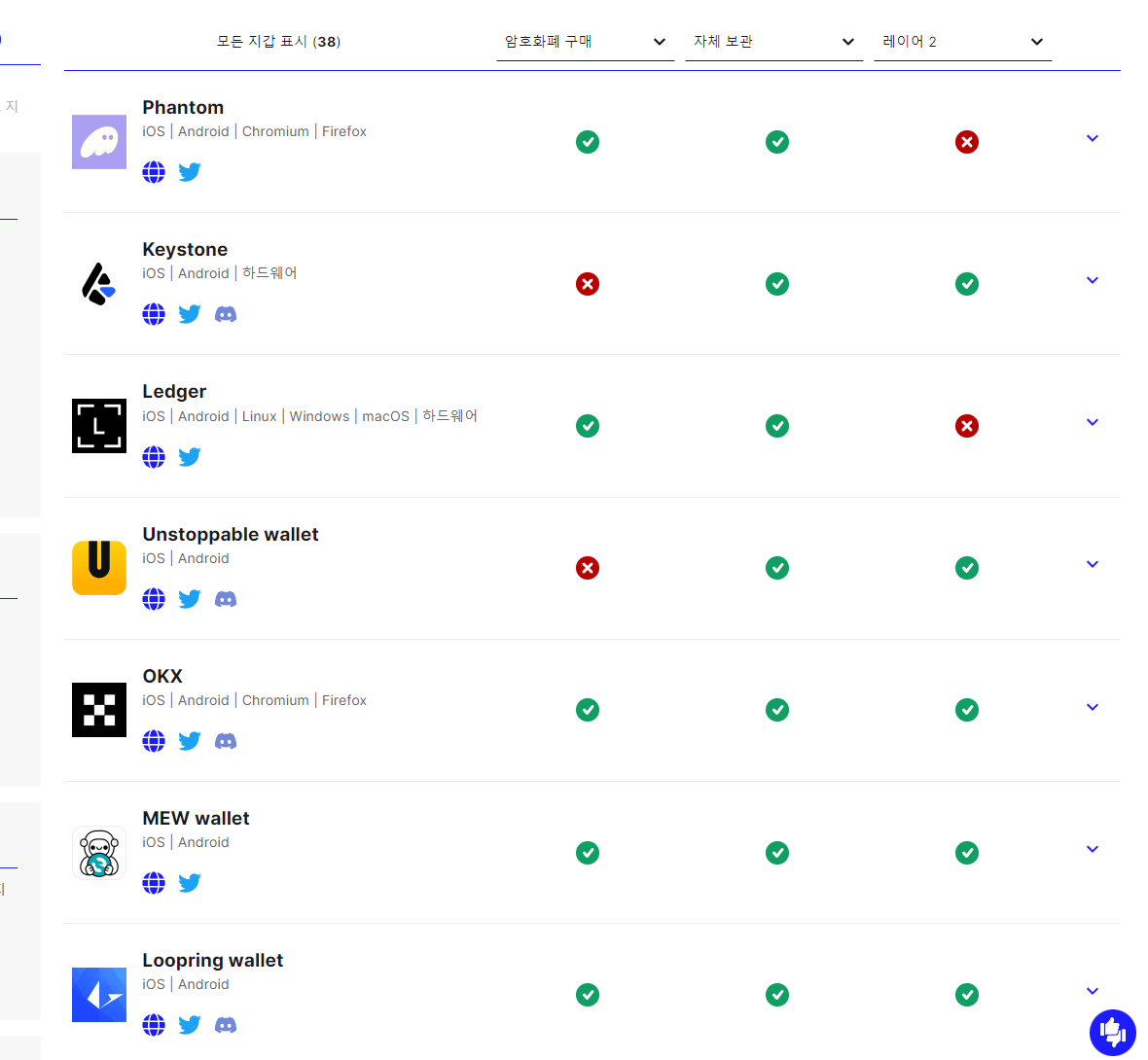Open Keystone Twitter icon
The image size is (1148, 1060).
pyautogui.click(x=190, y=314)
